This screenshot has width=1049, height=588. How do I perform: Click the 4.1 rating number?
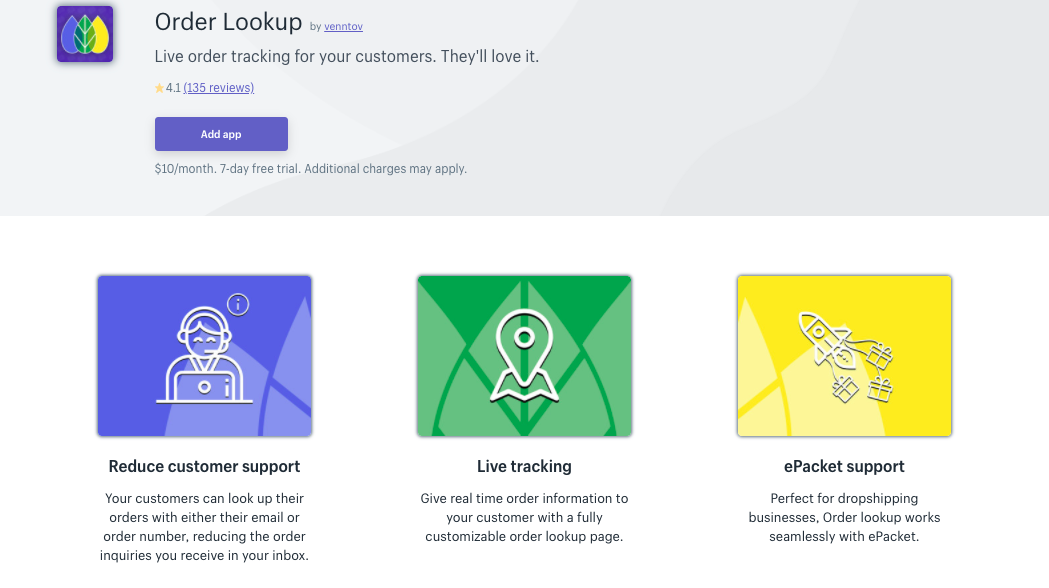[173, 88]
